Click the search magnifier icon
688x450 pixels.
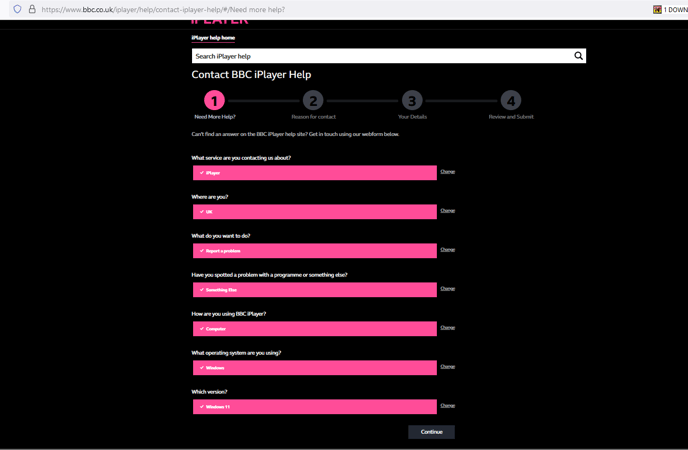pyautogui.click(x=578, y=56)
